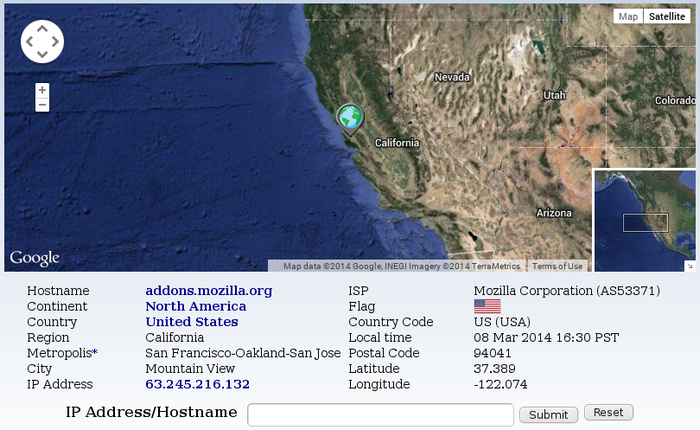Click the 63.245.216.132 IP address link
Screen dimensions: 700x430
pyautogui.click(x=197, y=384)
